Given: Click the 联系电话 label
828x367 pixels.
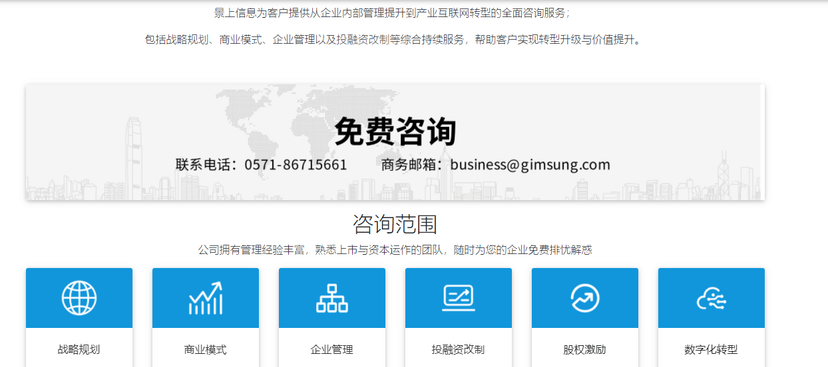Looking at the screenshot, I should point(206,165).
